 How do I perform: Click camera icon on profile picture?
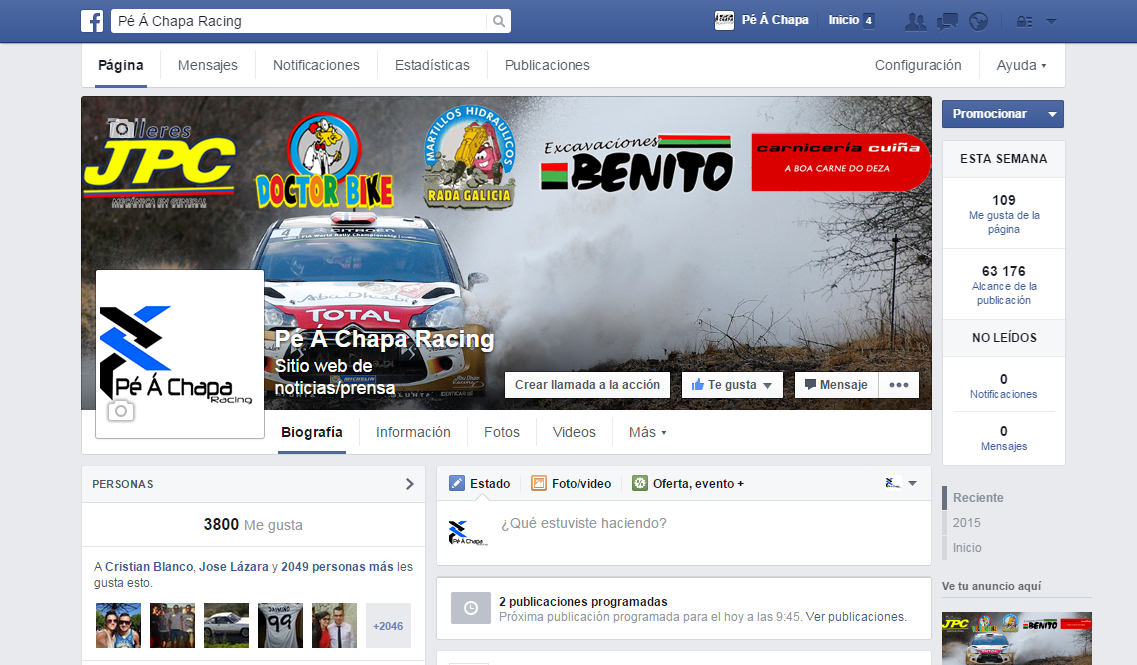[121, 411]
